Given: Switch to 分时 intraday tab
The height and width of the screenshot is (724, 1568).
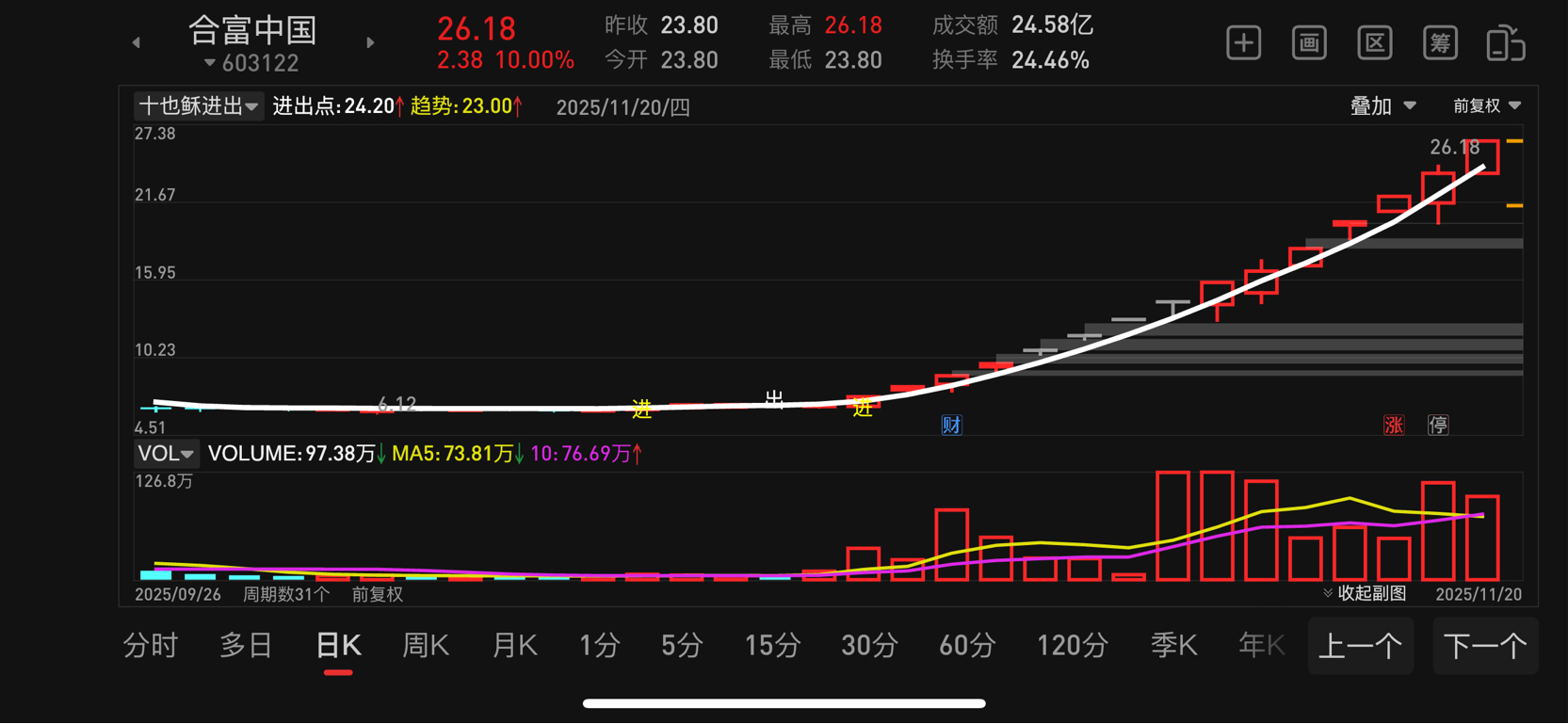Looking at the screenshot, I should [151, 646].
